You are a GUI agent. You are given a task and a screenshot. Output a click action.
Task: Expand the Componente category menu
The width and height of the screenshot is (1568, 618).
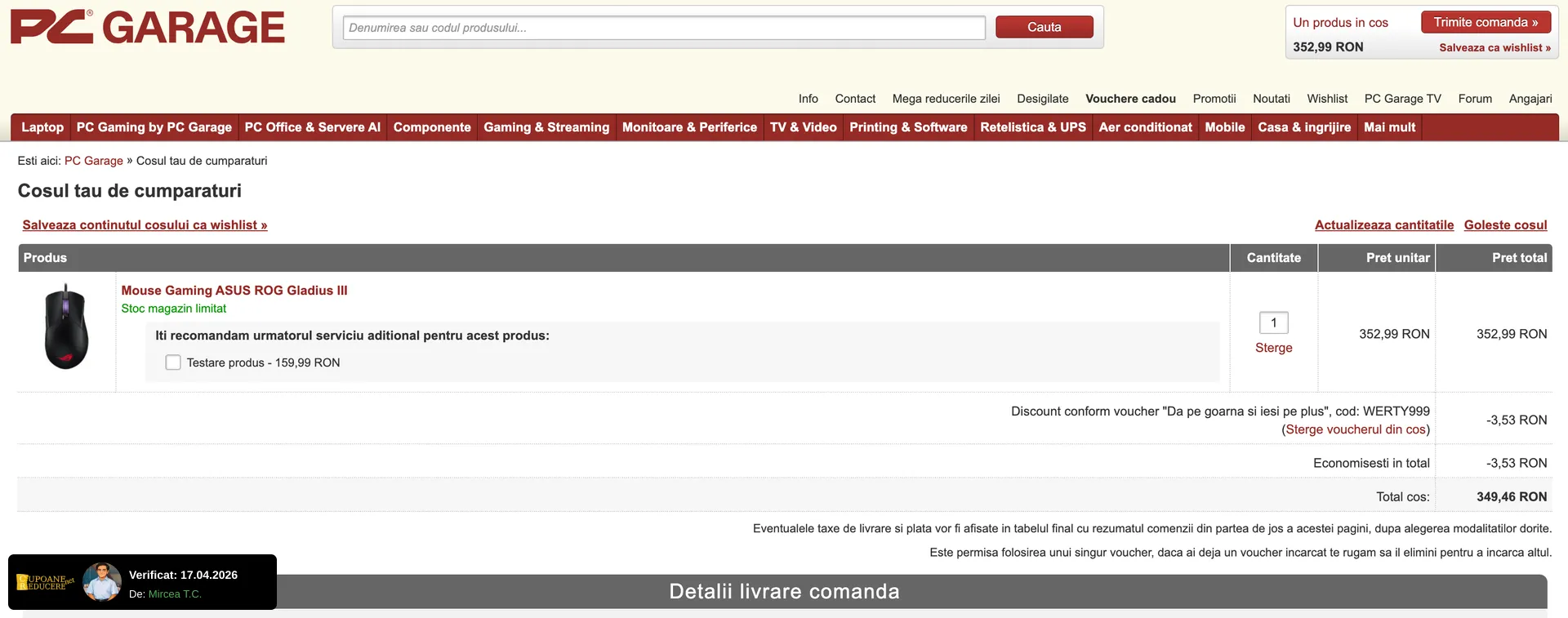pos(432,127)
